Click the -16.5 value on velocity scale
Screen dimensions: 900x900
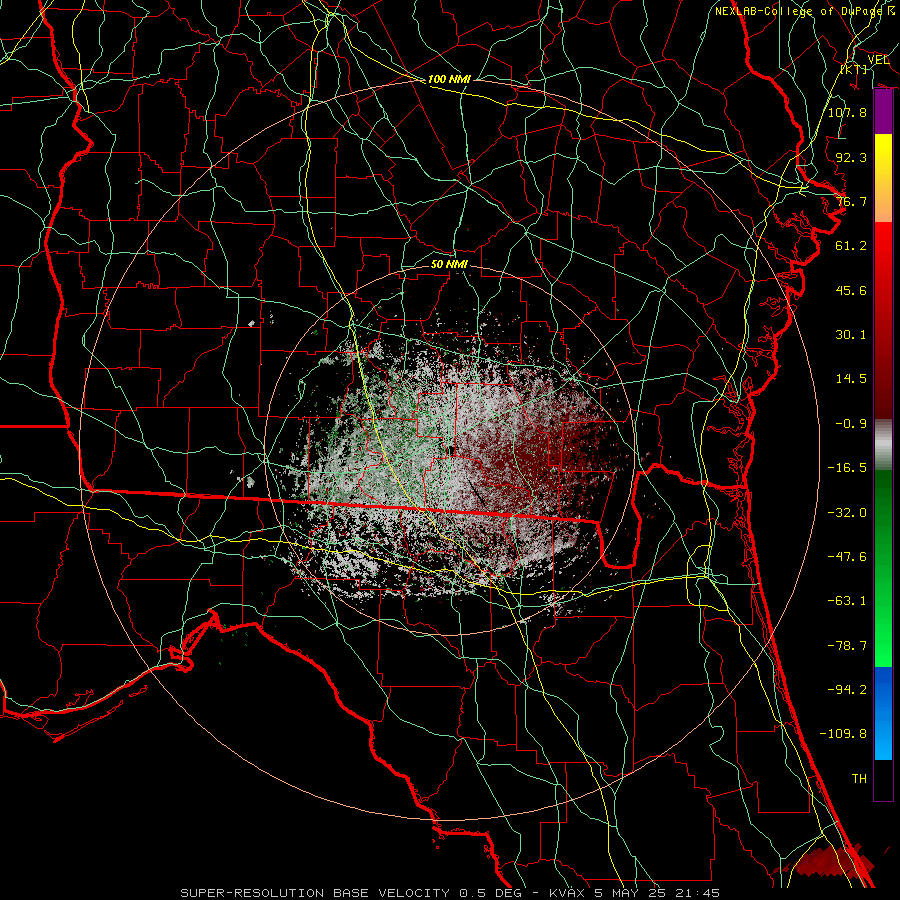point(847,468)
